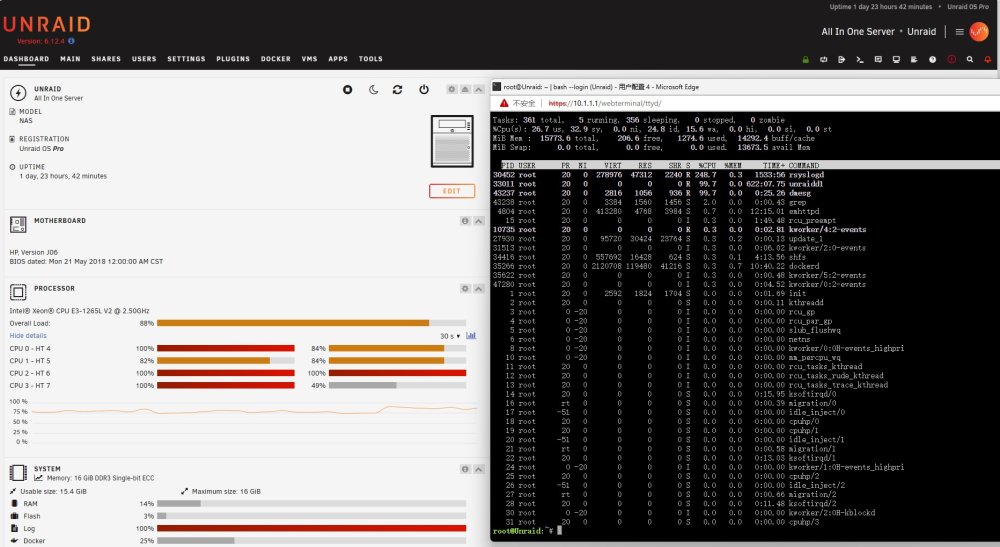Open the Dashboard tab
This screenshot has width=1000, height=547.
26,59
